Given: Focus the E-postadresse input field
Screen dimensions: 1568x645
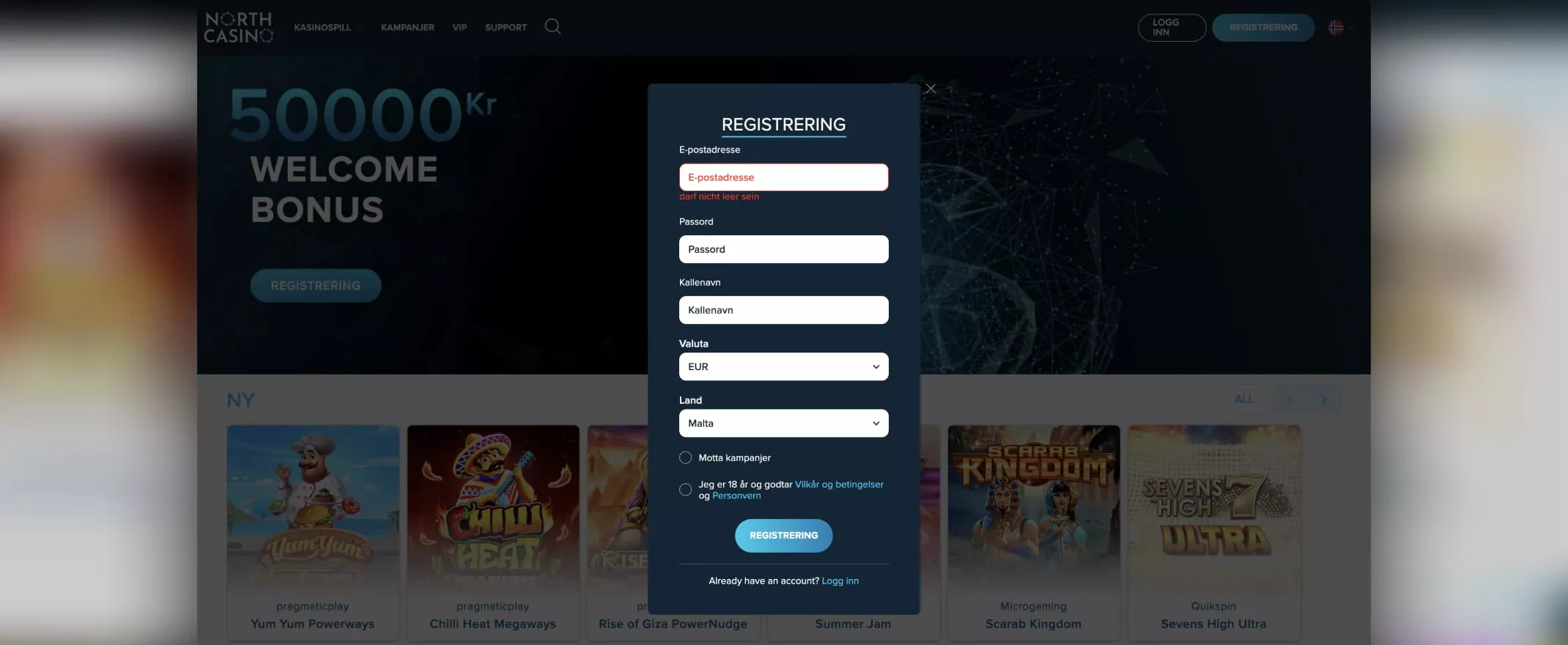Looking at the screenshot, I should pos(783,177).
